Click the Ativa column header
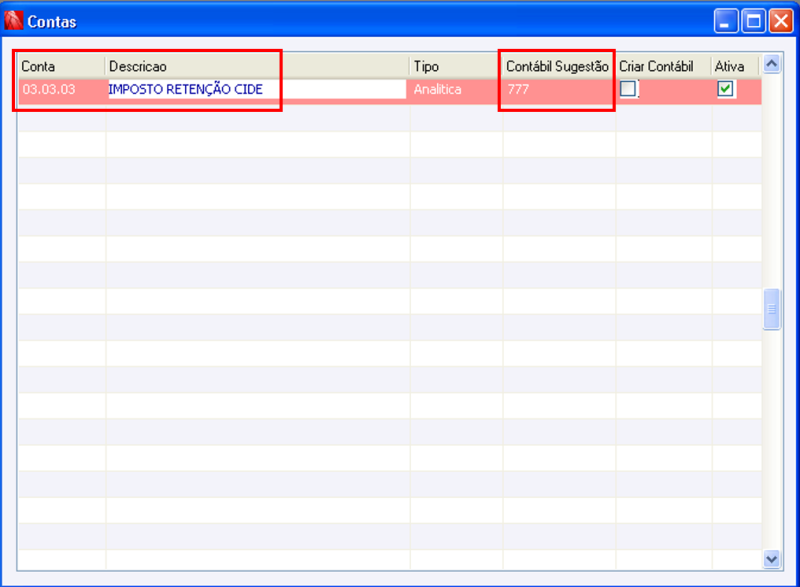This screenshot has width=800, height=587. click(x=733, y=64)
